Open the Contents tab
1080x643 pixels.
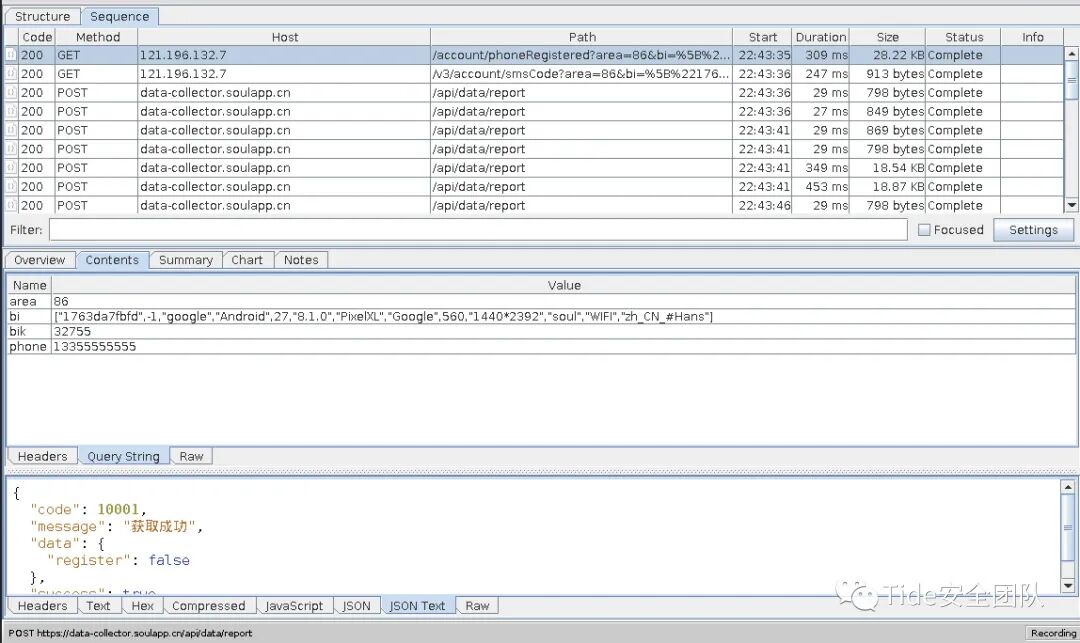point(112,260)
